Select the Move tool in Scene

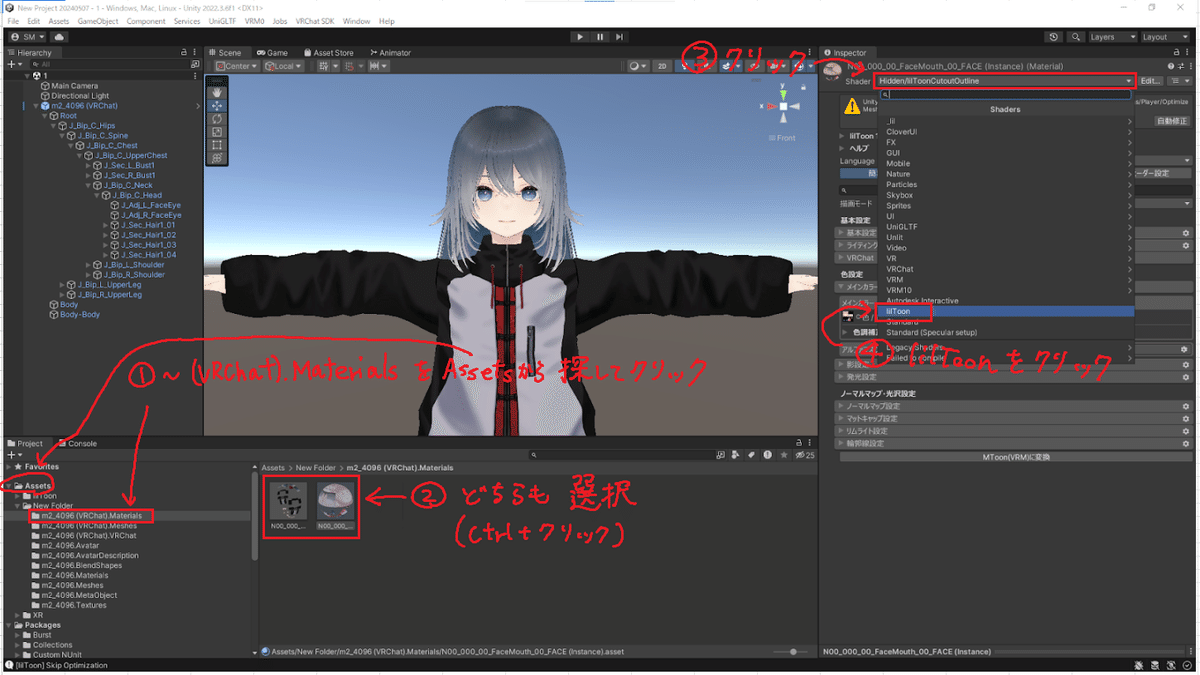click(x=218, y=105)
